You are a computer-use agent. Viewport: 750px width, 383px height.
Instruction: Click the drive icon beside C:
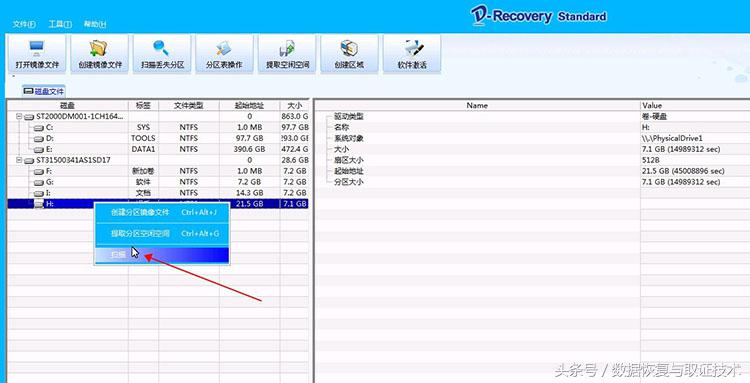click(39, 128)
